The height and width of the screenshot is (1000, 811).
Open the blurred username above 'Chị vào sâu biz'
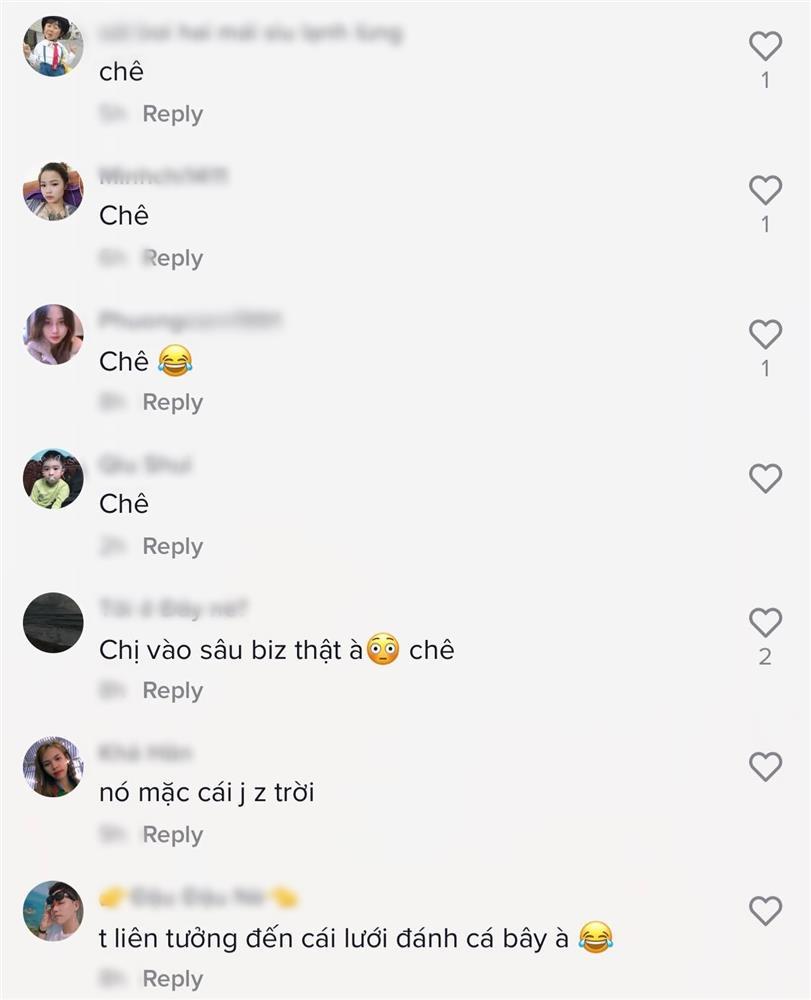[x=173, y=608]
